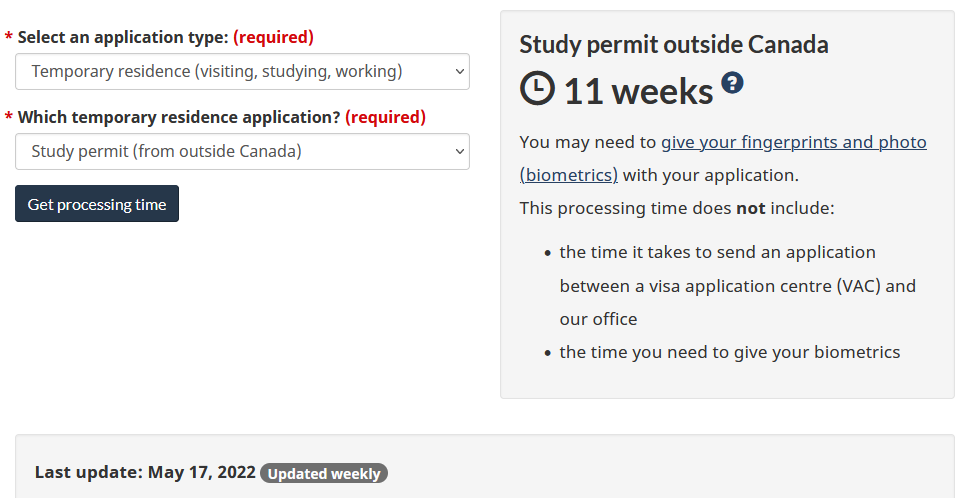Screen dimensions: 962x498
Task: Click the bullet about visa application centre (VAC)
Action: click(x=737, y=286)
